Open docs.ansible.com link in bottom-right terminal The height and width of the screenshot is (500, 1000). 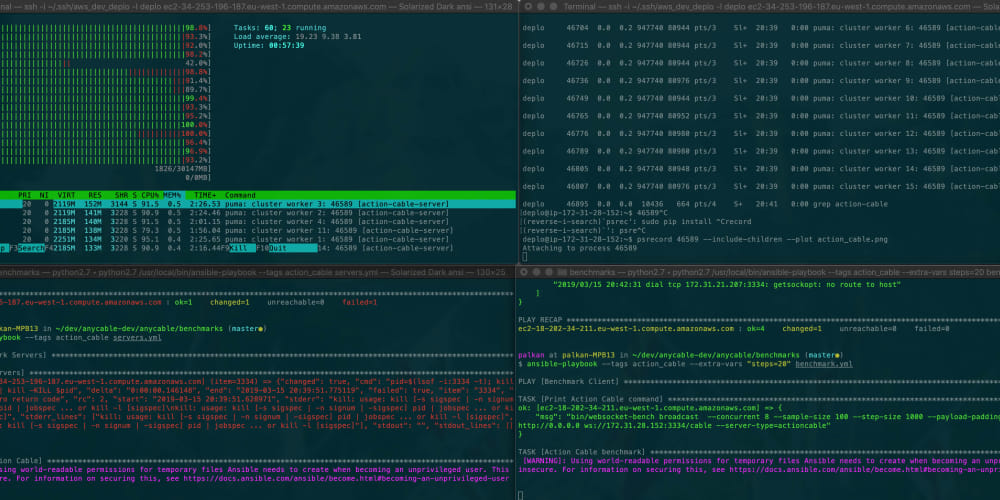[x=864, y=469]
